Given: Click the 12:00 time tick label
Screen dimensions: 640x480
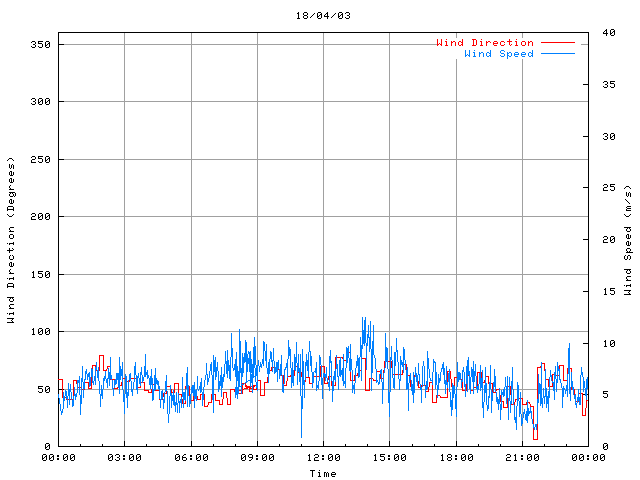Looking at the screenshot, I should (x=323, y=458).
